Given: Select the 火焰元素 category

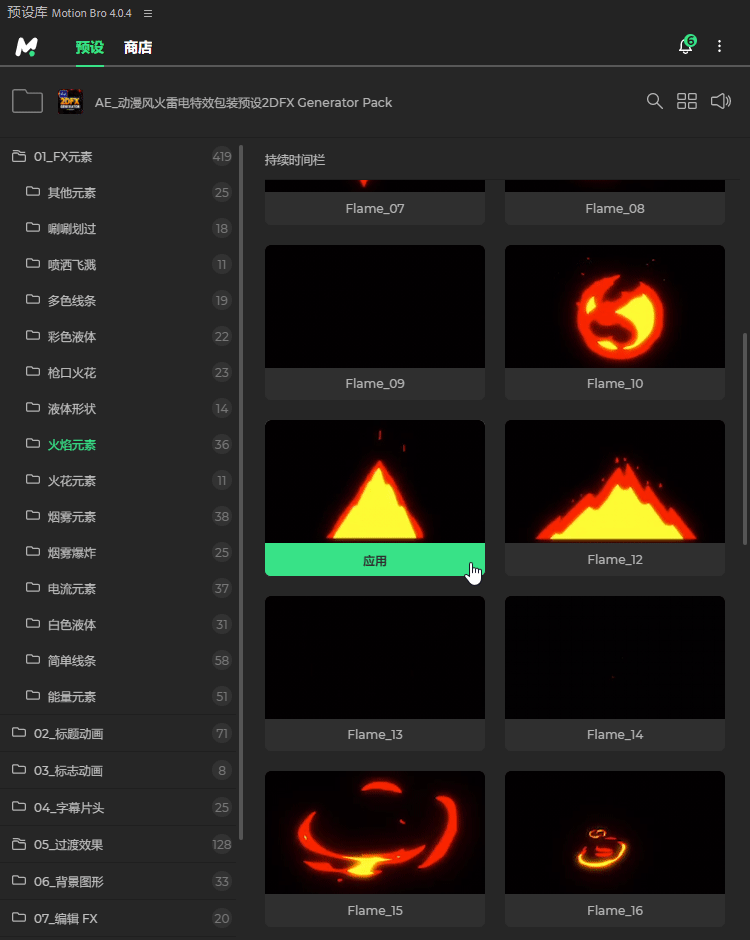Looking at the screenshot, I should (120, 444).
